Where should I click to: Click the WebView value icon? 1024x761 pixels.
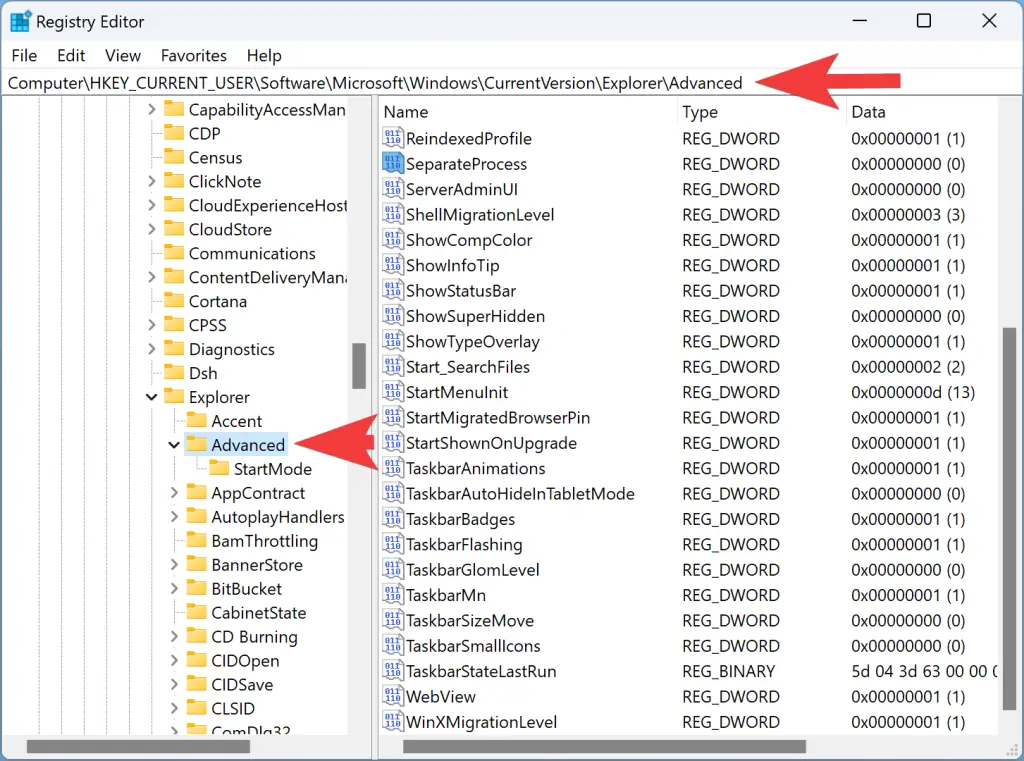point(392,696)
